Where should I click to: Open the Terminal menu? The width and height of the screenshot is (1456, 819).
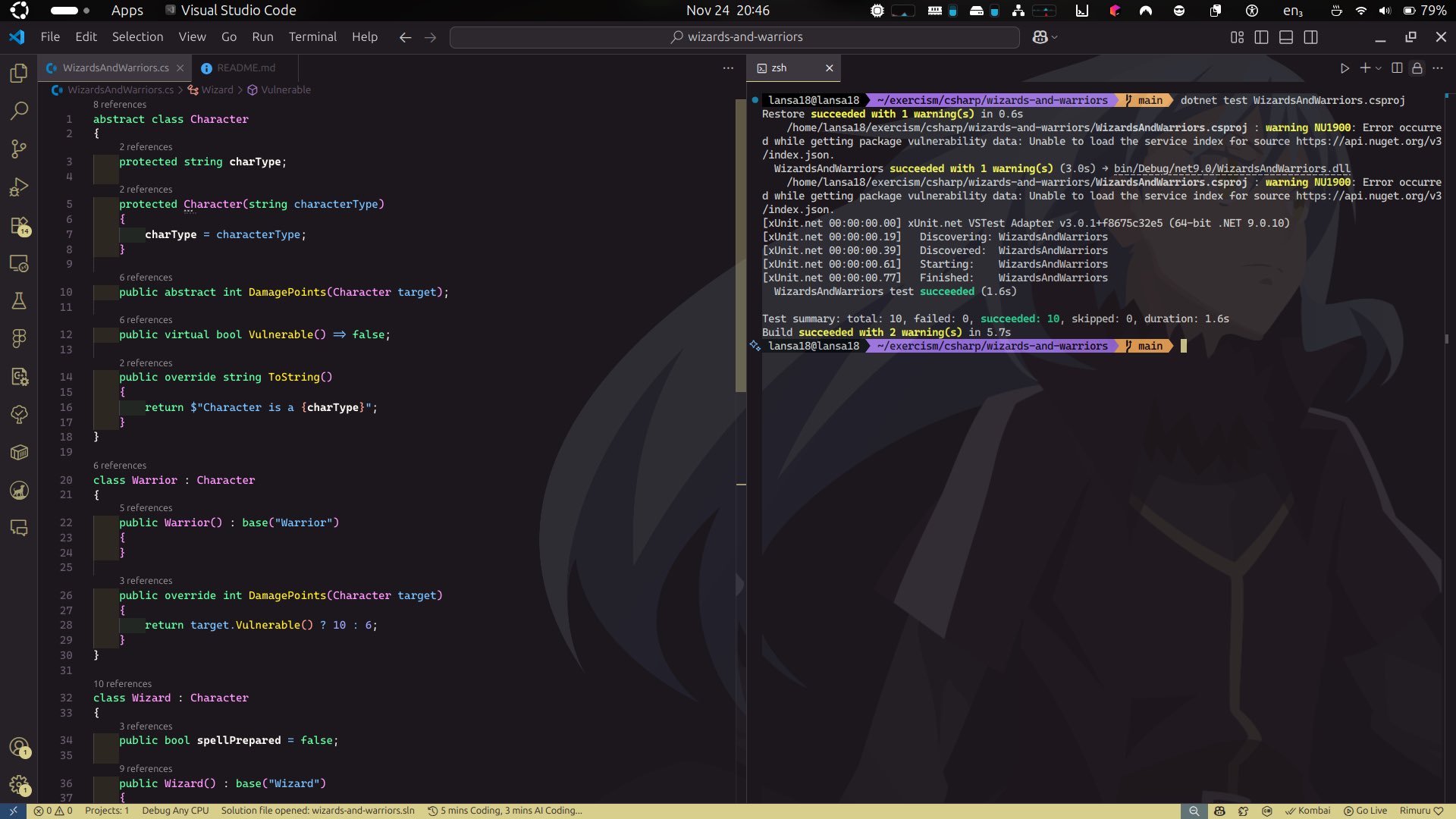pyautogui.click(x=312, y=37)
